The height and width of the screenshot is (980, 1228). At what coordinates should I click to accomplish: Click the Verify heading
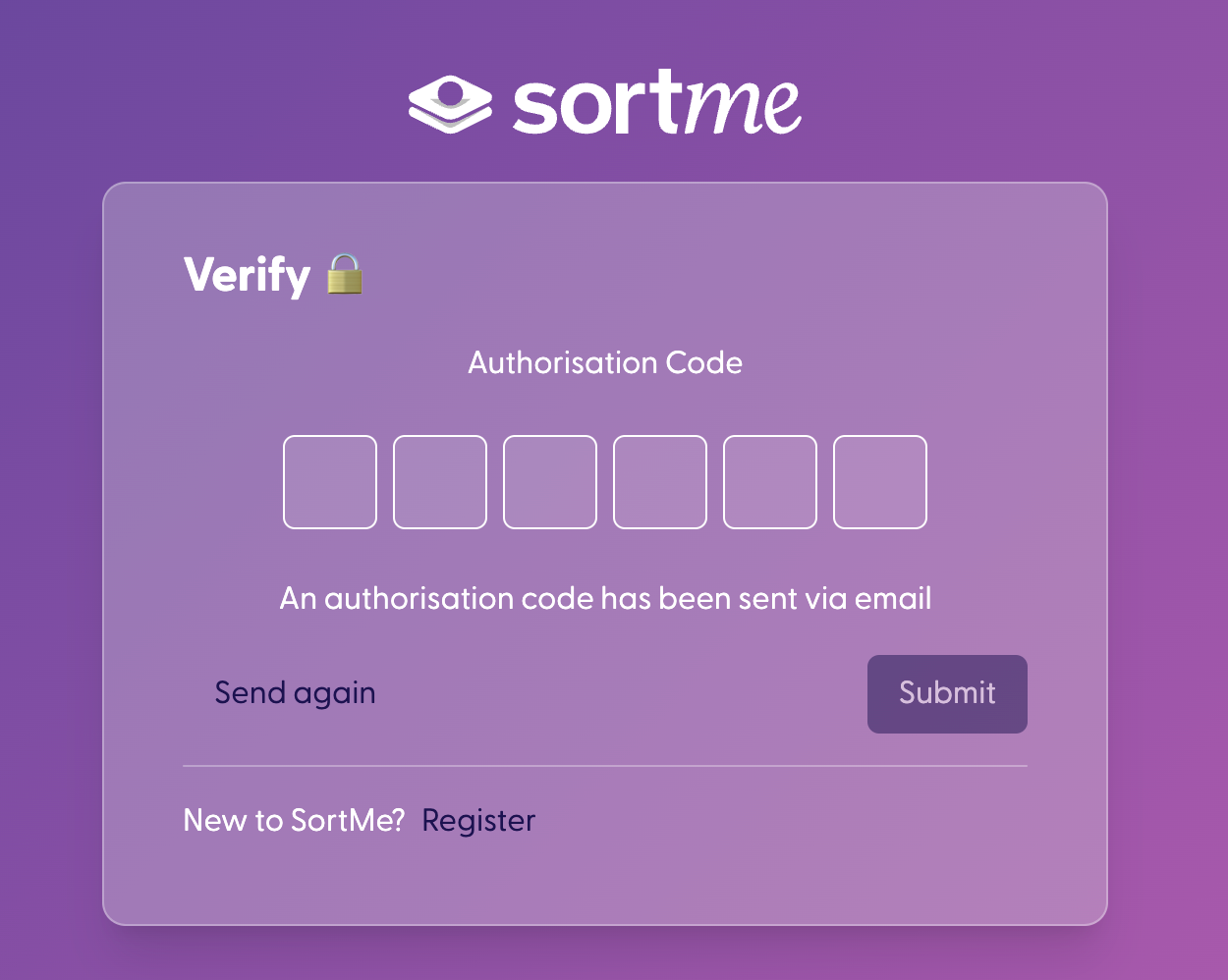tap(247, 275)
